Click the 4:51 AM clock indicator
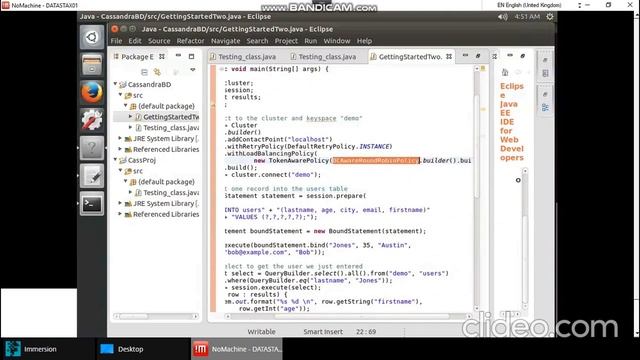 (x=527, y=17)
